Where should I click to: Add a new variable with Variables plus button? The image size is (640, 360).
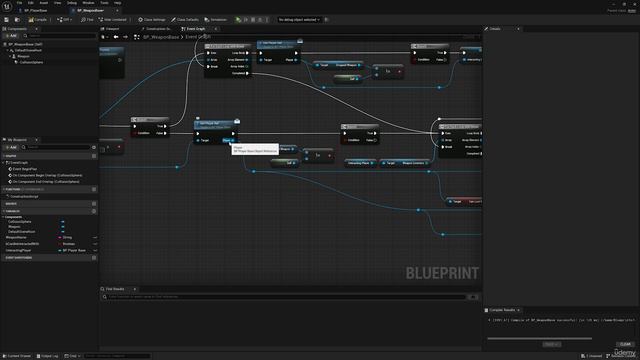point(94,211)
